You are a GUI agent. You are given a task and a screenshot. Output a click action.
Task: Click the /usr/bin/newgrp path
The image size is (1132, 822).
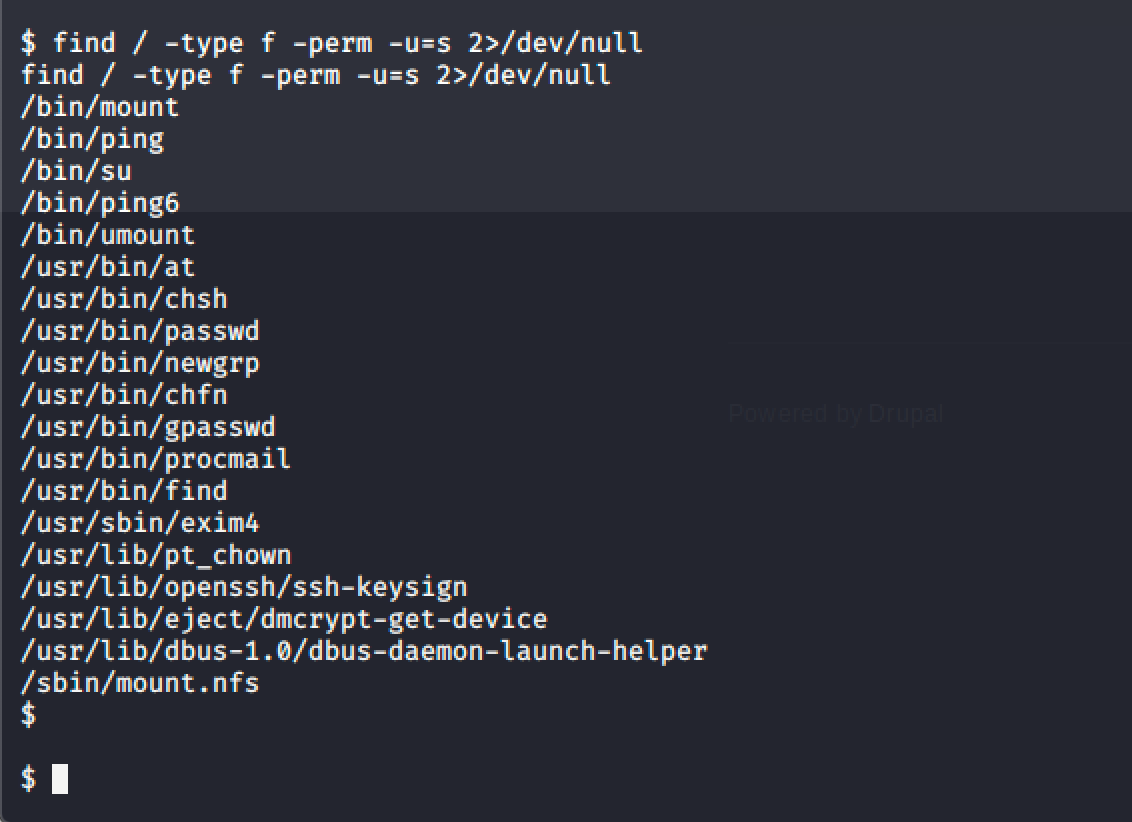140,363
